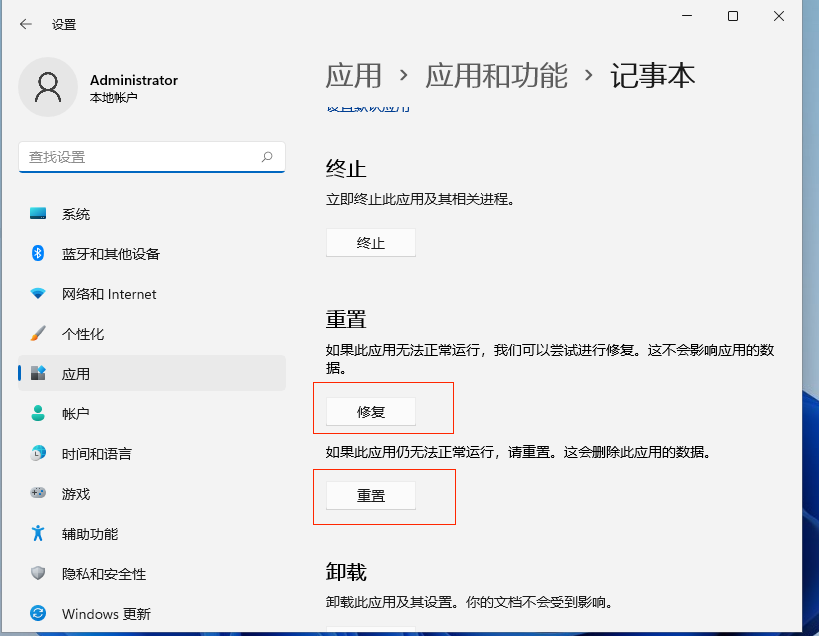Viewport: 819px width, 636px height.
Task: Minimize the Settings window
Action: pyautogui.click(x=687, y=16)
